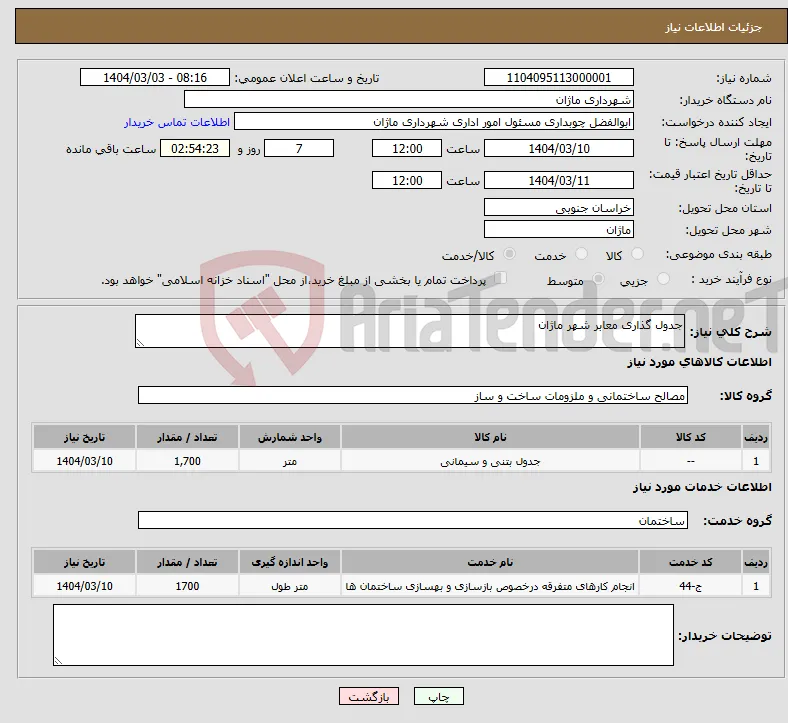Click the requester field ابوالفضل چوبداری
The width and height of the screenshot is (788, 723).
pyautogui.click(x=434, y=122)
